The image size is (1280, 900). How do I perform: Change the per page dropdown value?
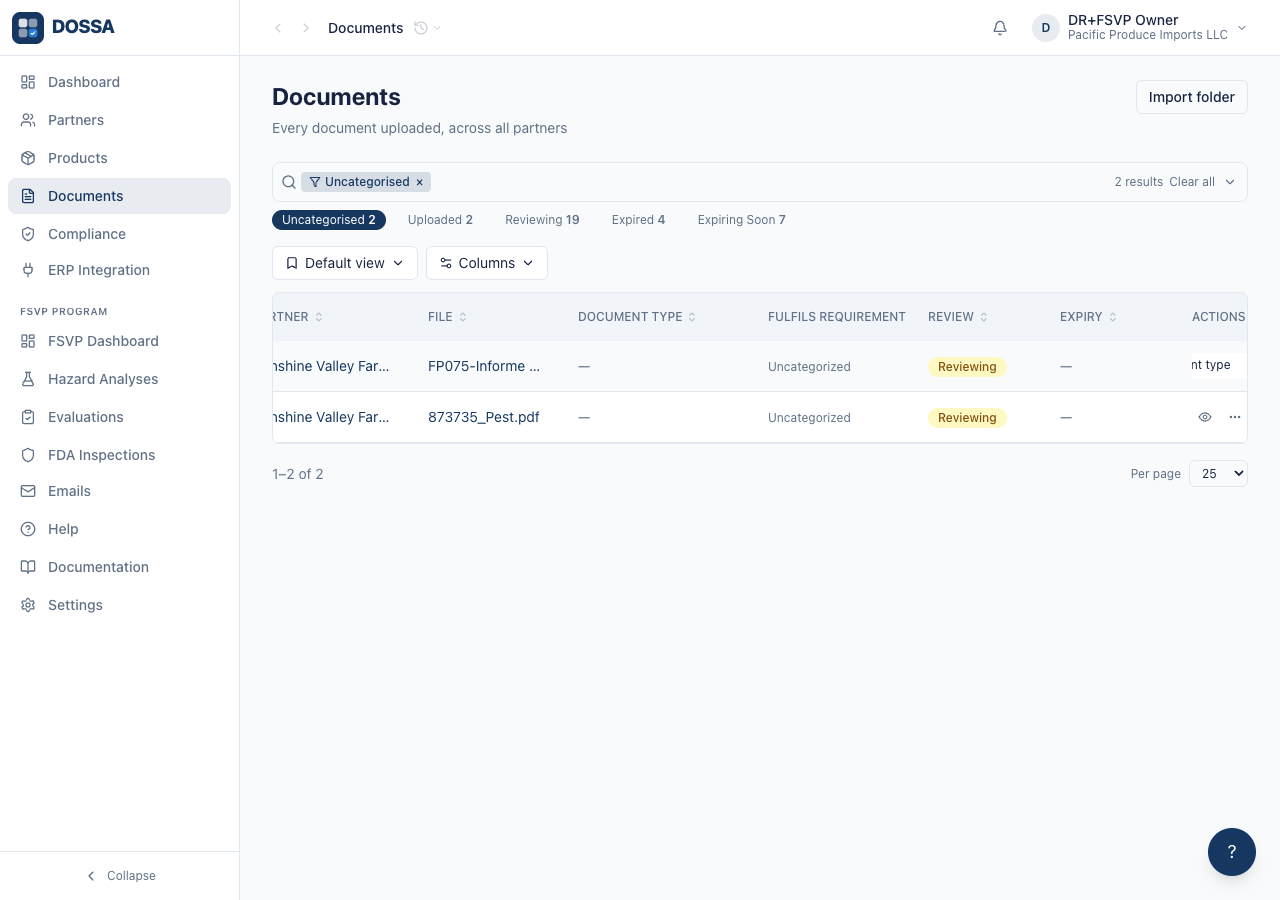pos(1218,474)
